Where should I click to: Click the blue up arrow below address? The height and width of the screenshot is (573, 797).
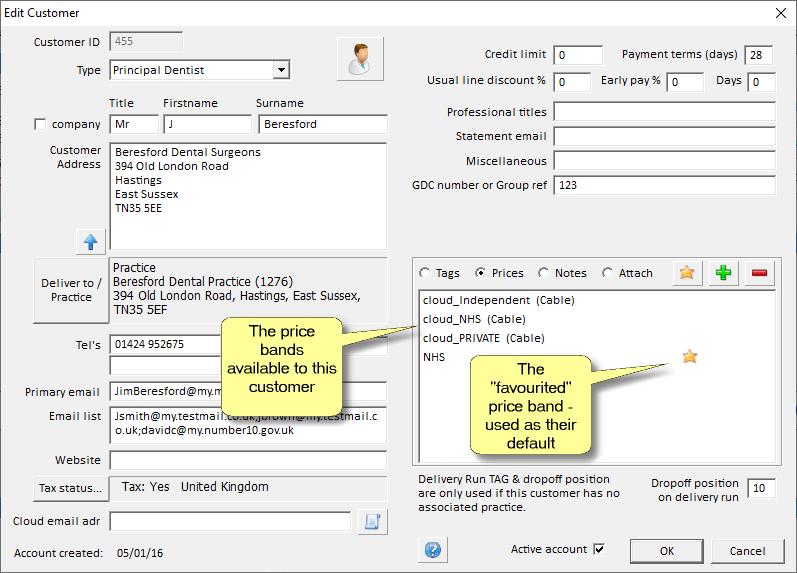click(x=91, y=241)
